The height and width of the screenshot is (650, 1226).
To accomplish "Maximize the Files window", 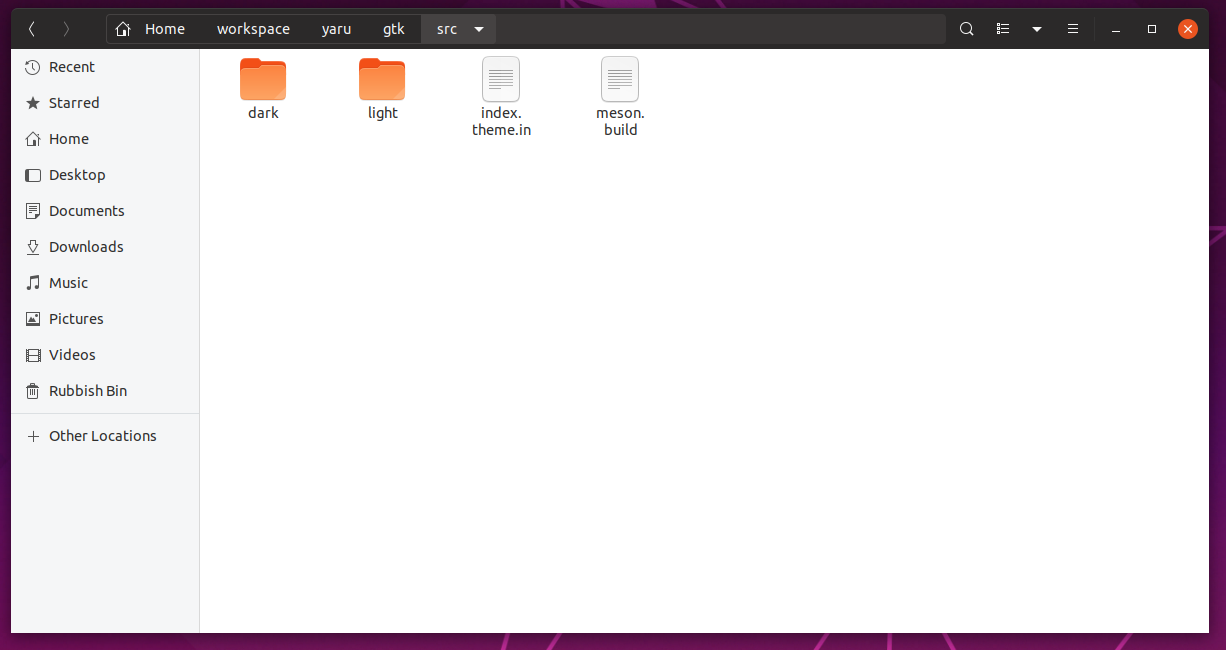I will pyautogui.click(x=1152, y=30).
